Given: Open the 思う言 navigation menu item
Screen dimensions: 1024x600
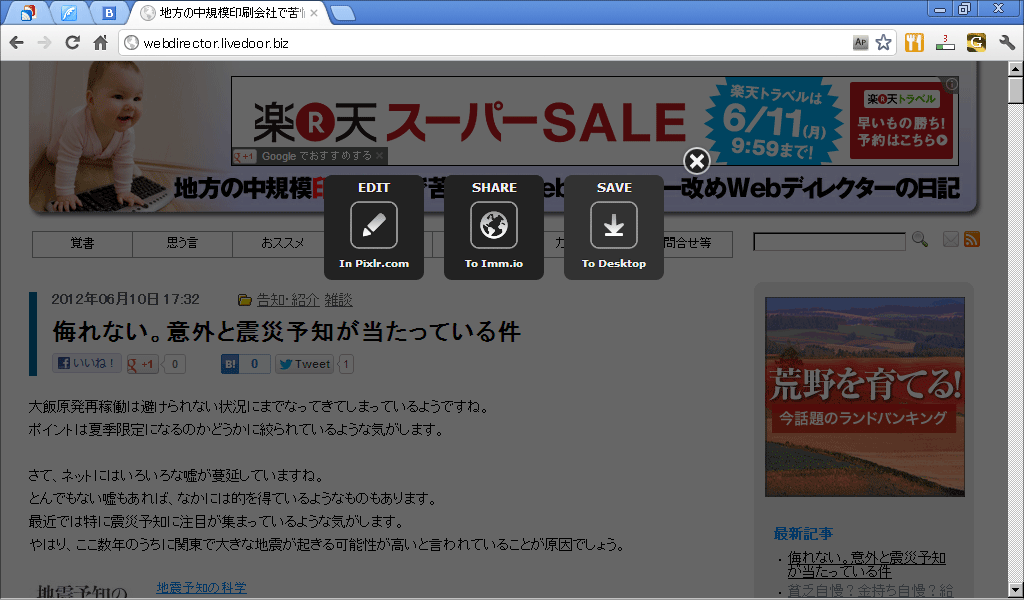Looking at the screenshot, I should click(x=182, y=244).
